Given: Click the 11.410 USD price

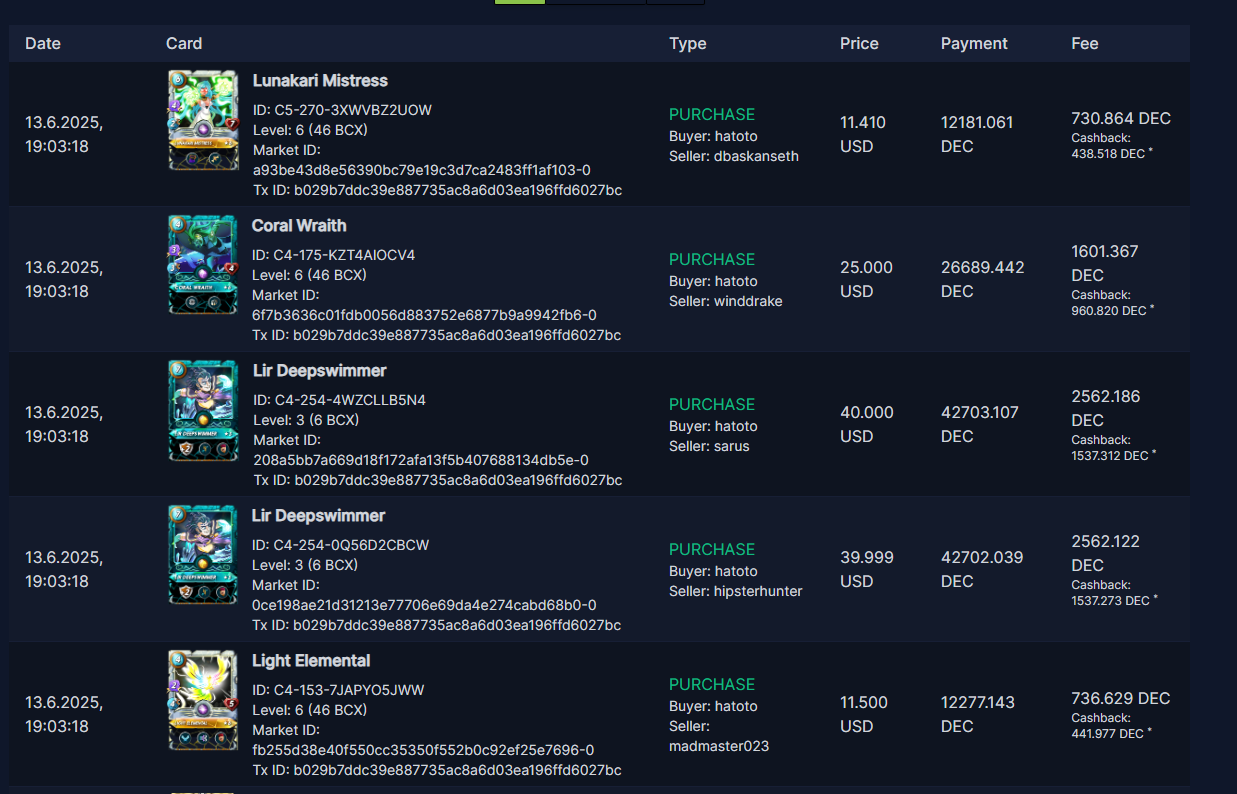Looking at the screenshot, I should point(863,134).
